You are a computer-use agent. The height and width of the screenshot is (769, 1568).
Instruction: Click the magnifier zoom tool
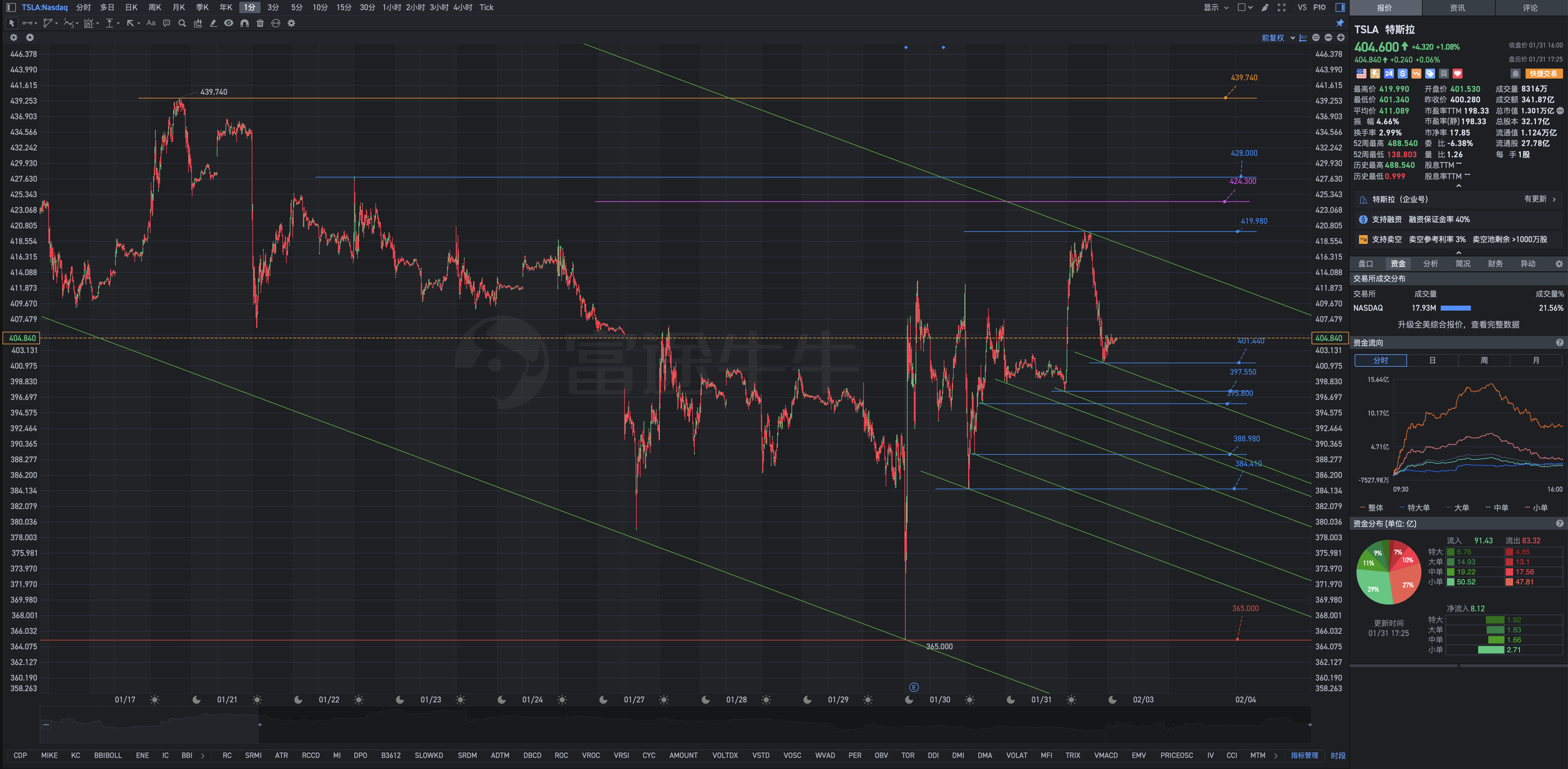click(x=182, y=23)
